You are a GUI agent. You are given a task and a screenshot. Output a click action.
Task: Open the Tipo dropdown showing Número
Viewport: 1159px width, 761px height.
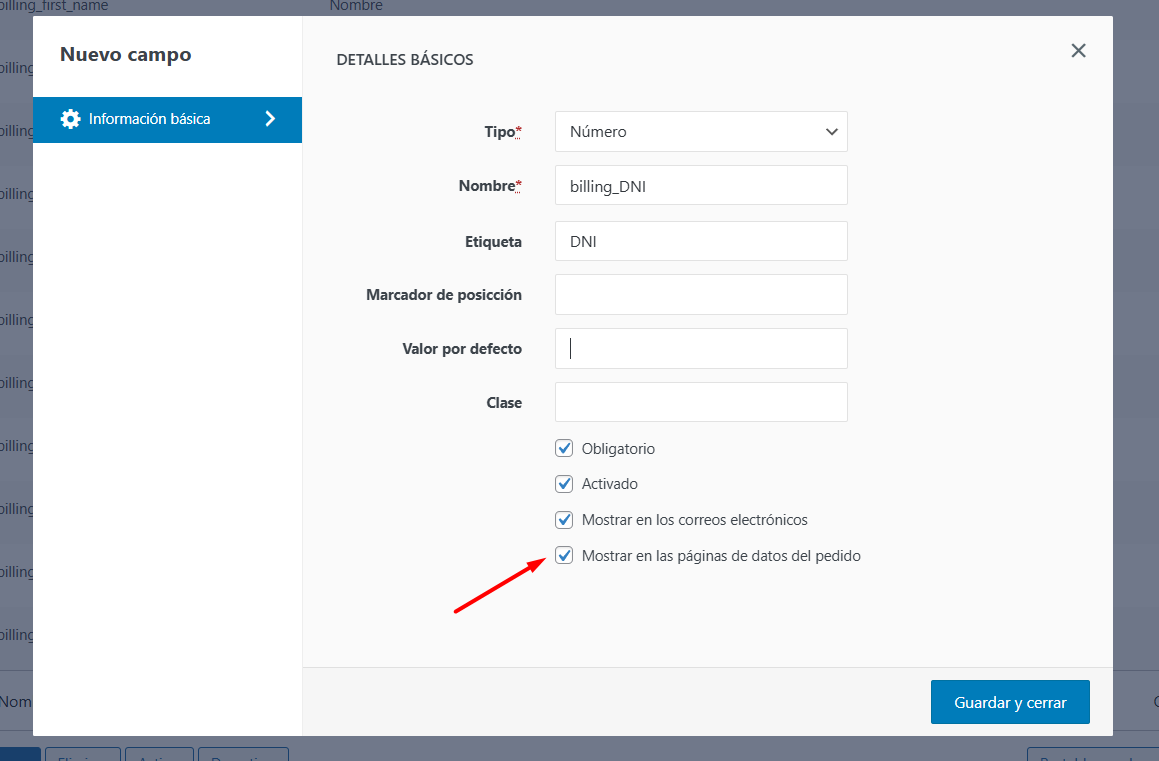[x=700, y=131]
